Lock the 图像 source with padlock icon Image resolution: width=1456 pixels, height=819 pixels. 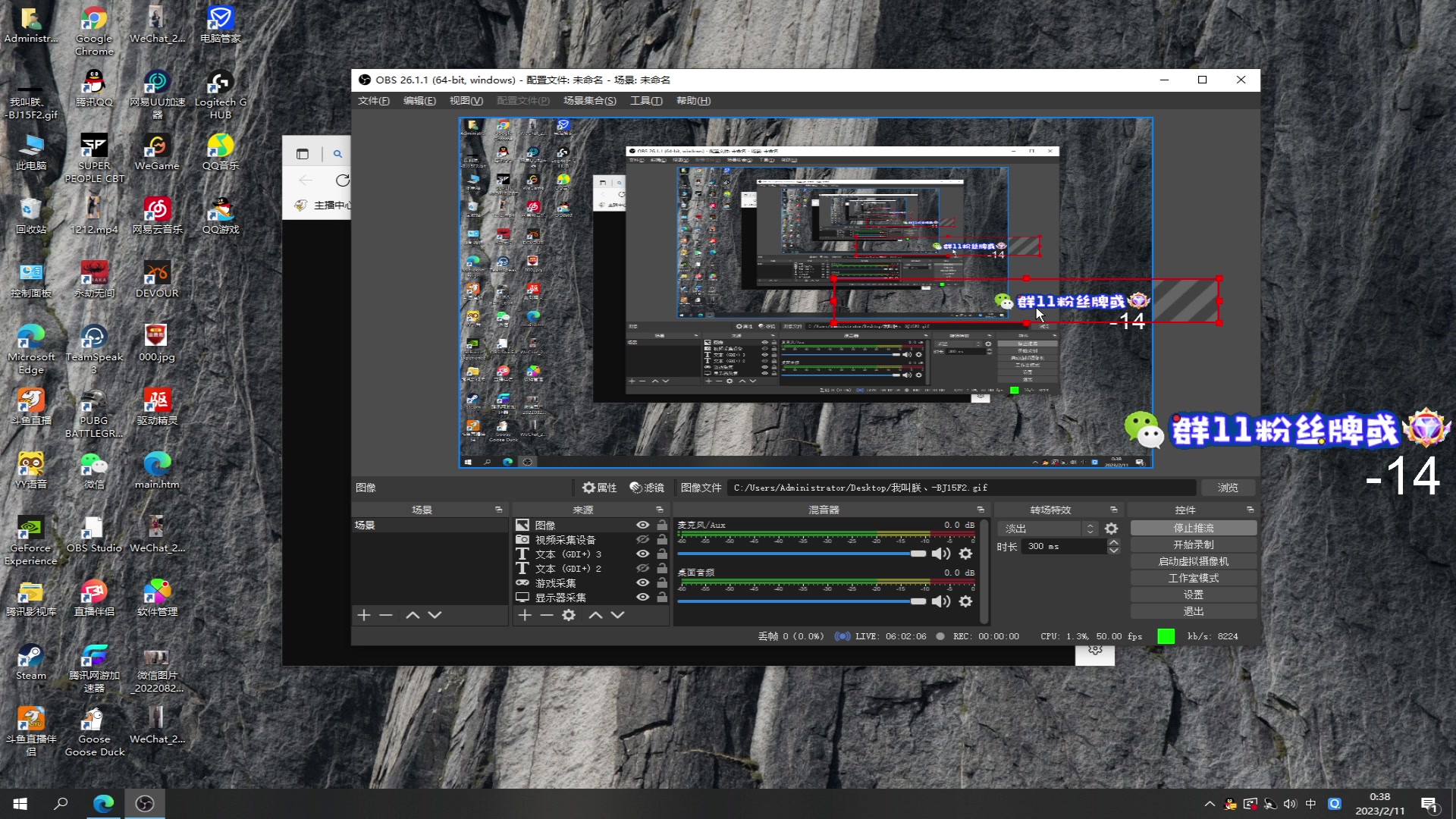tap(662, 525)
